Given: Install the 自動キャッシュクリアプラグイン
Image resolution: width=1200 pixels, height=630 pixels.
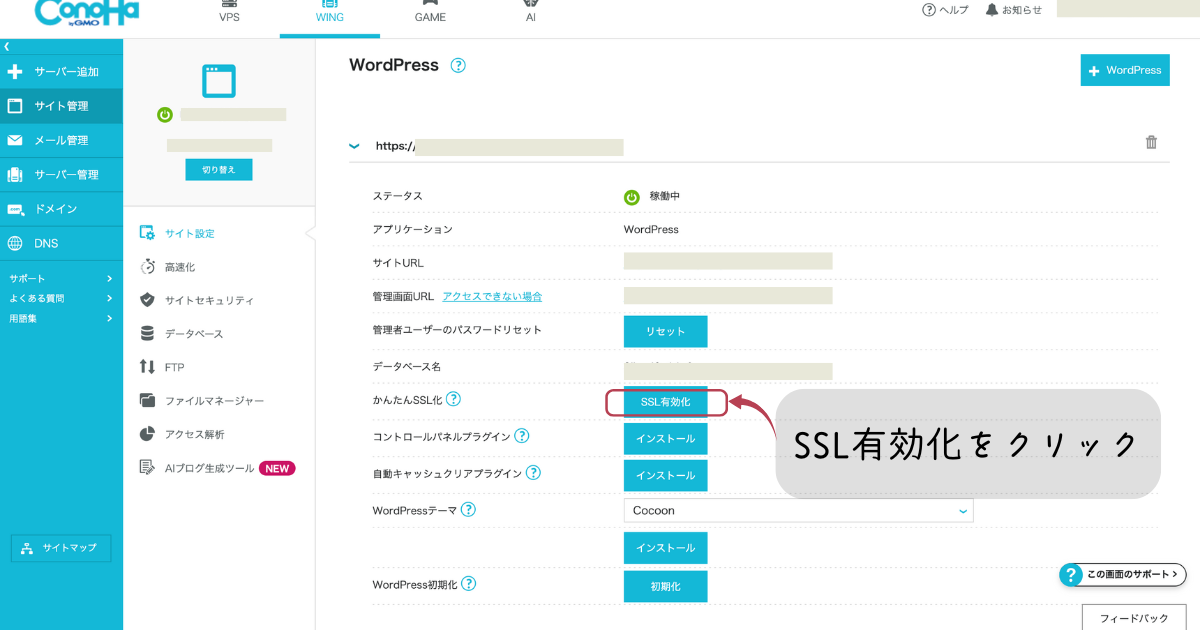Looking at the screenshot, I should click(x=665, y=475).
